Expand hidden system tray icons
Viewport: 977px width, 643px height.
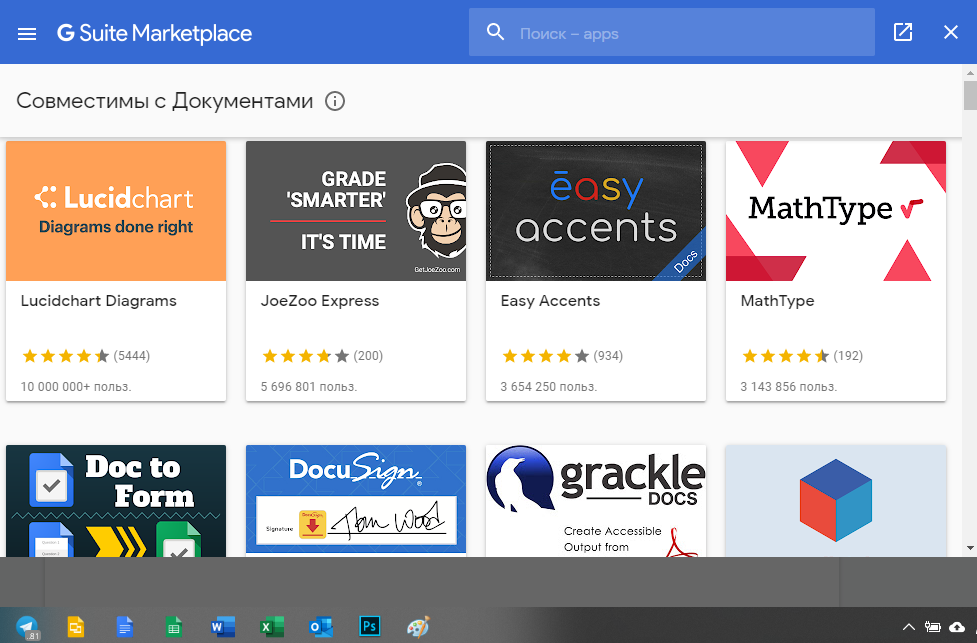[x=908, y=627]
